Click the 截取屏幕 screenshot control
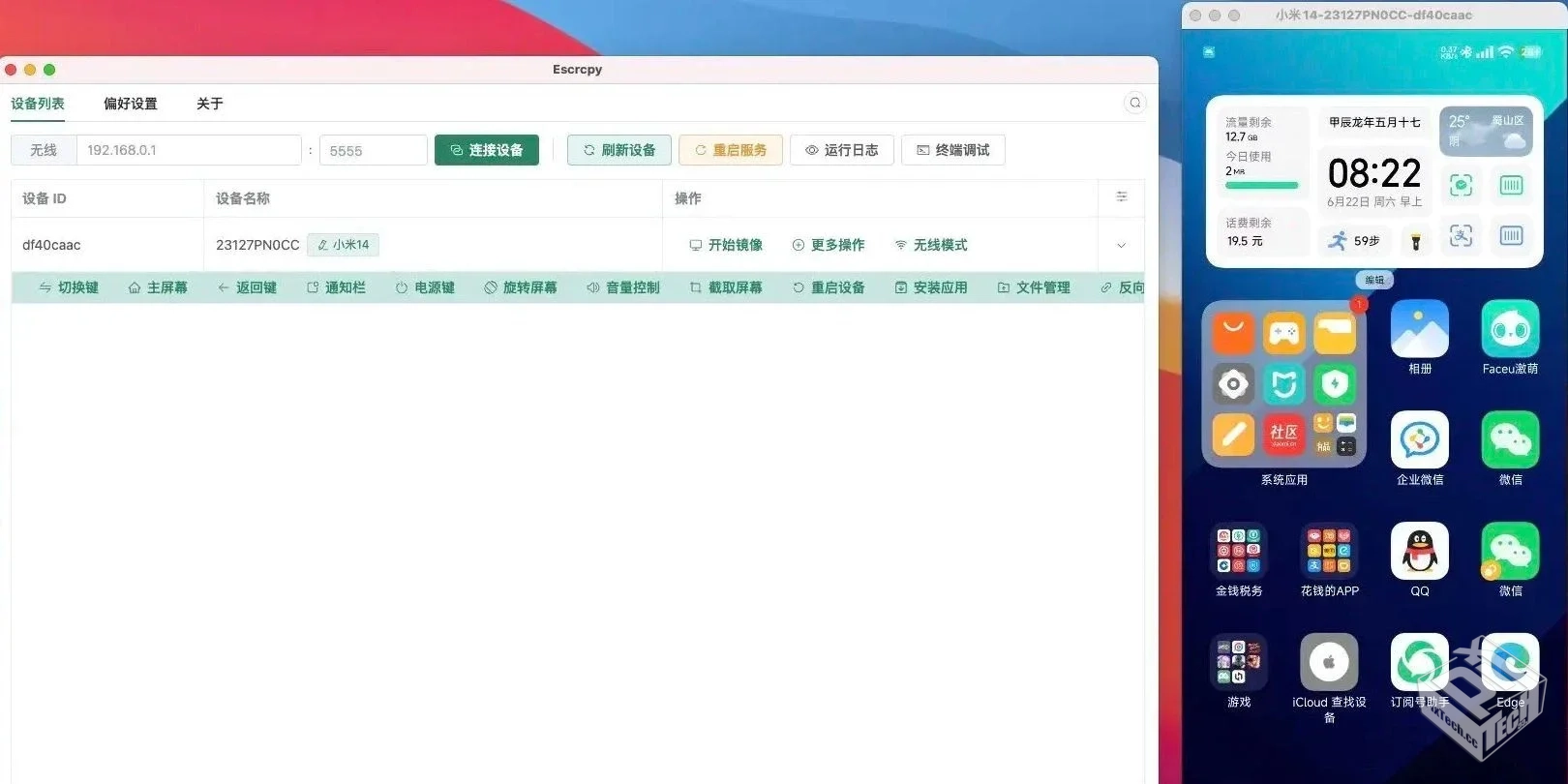The height and width of the screenshot is (784, 1568). pyautogui.click(x=726, y=287)
